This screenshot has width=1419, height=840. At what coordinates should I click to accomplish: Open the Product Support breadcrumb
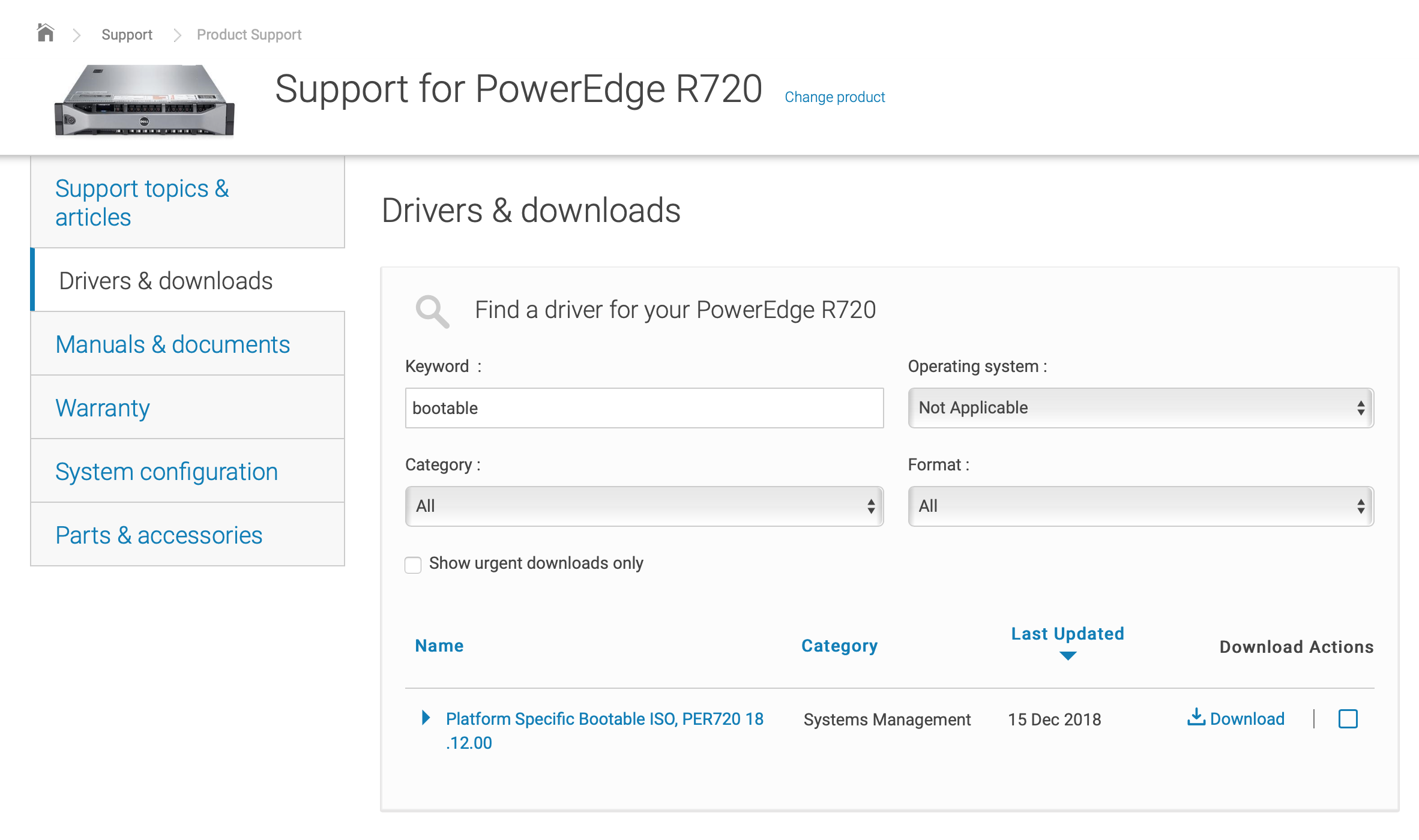(249, 35)
